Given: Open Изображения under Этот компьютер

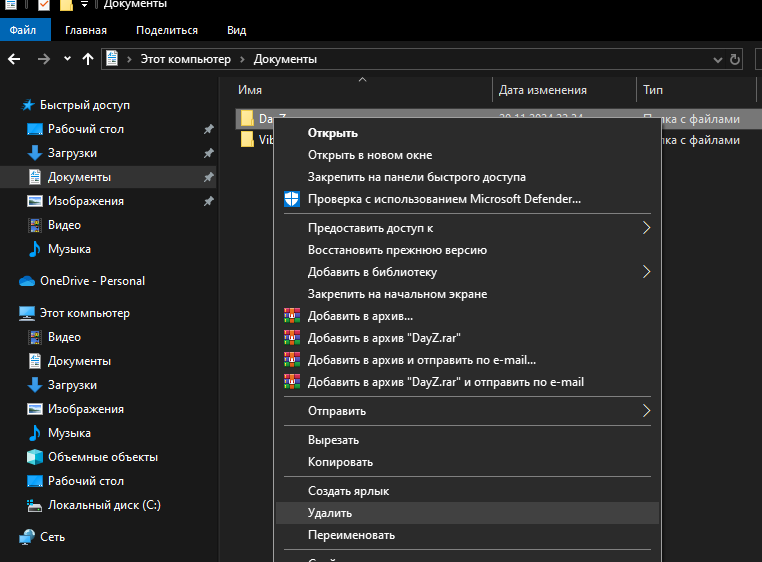Looking at the screenshot, I should [x=86, y=409].
